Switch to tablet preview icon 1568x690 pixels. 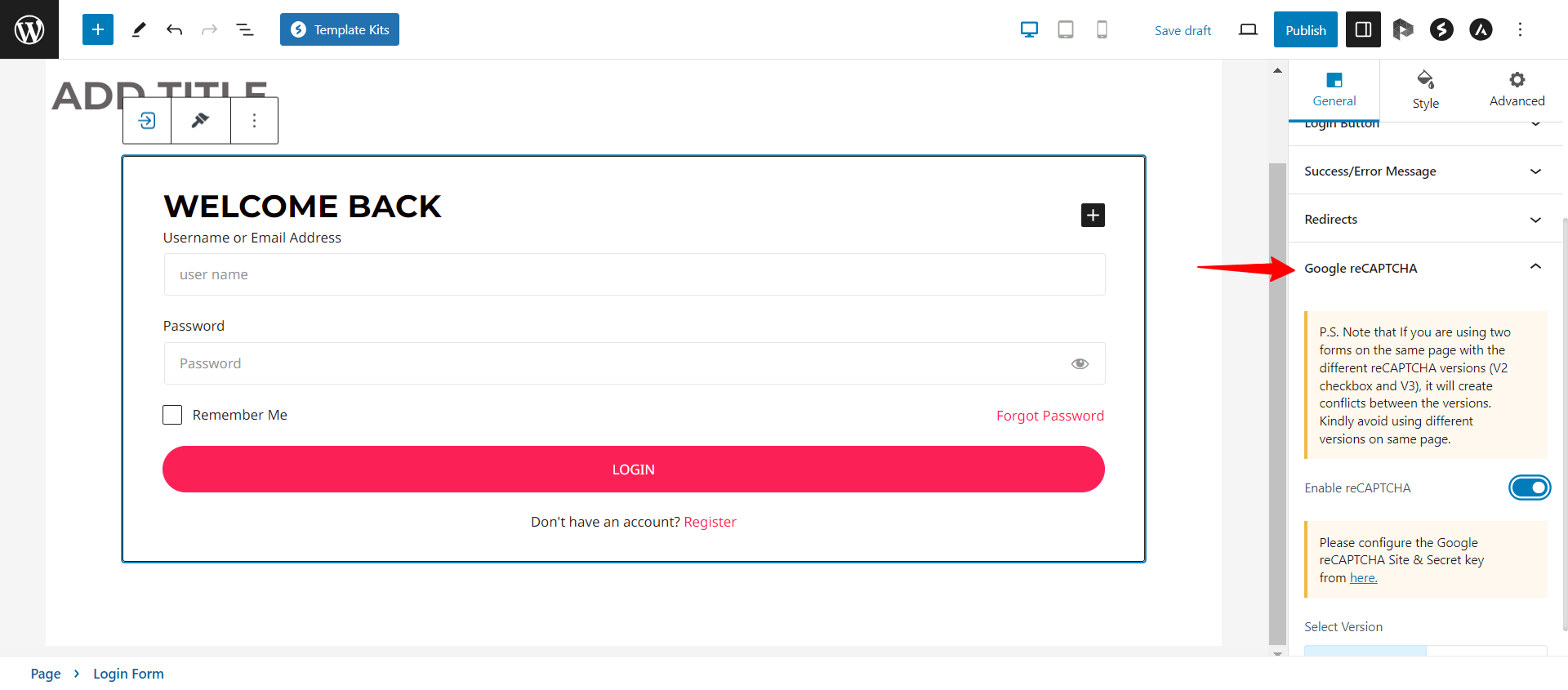click(x=1065, y=29)
